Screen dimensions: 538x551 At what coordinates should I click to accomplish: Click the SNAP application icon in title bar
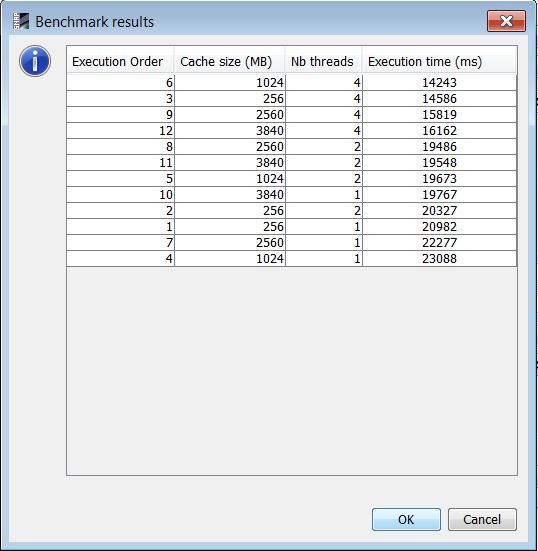(21, 21)
